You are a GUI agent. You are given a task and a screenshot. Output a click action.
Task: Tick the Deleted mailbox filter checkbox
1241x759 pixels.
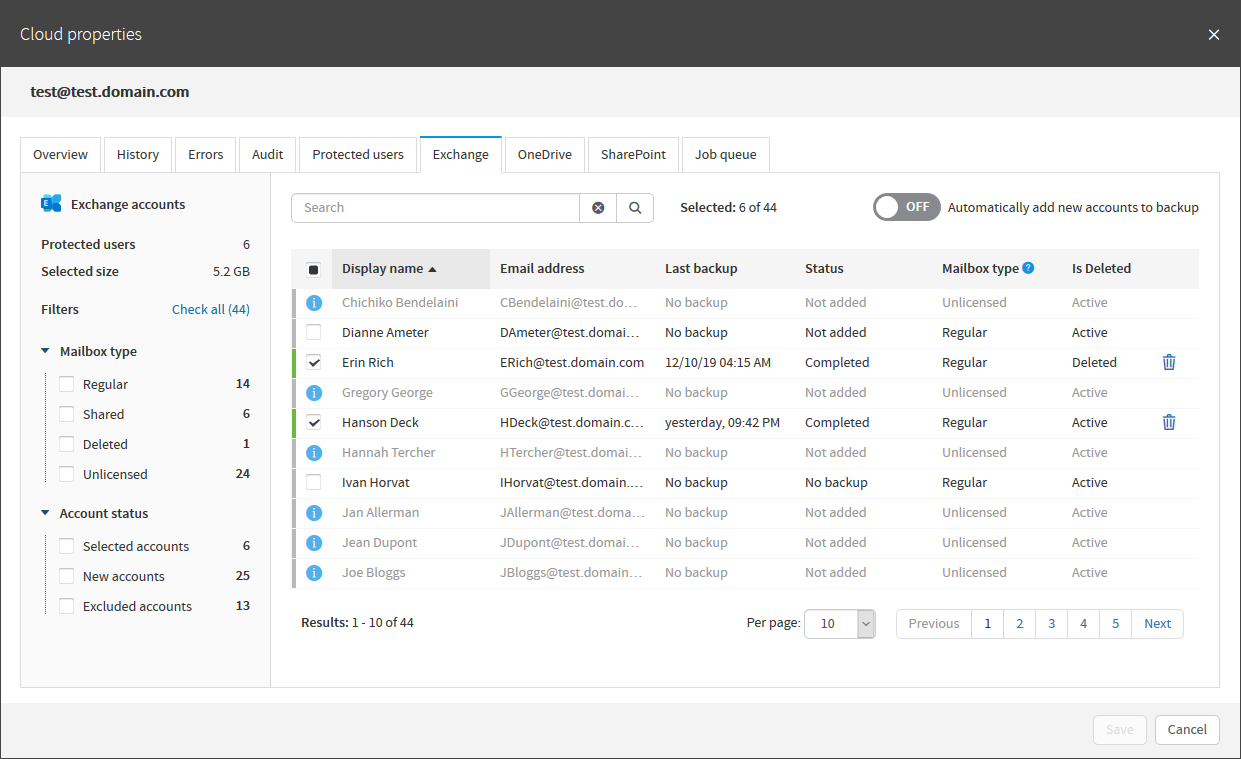pos(67,444)
